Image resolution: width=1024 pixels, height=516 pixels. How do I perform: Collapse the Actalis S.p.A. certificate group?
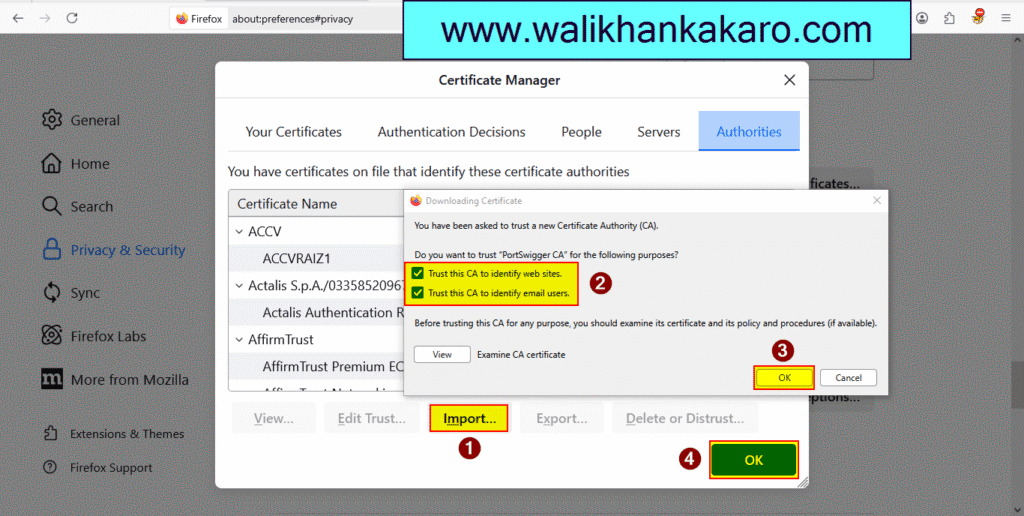pos(239,286)
